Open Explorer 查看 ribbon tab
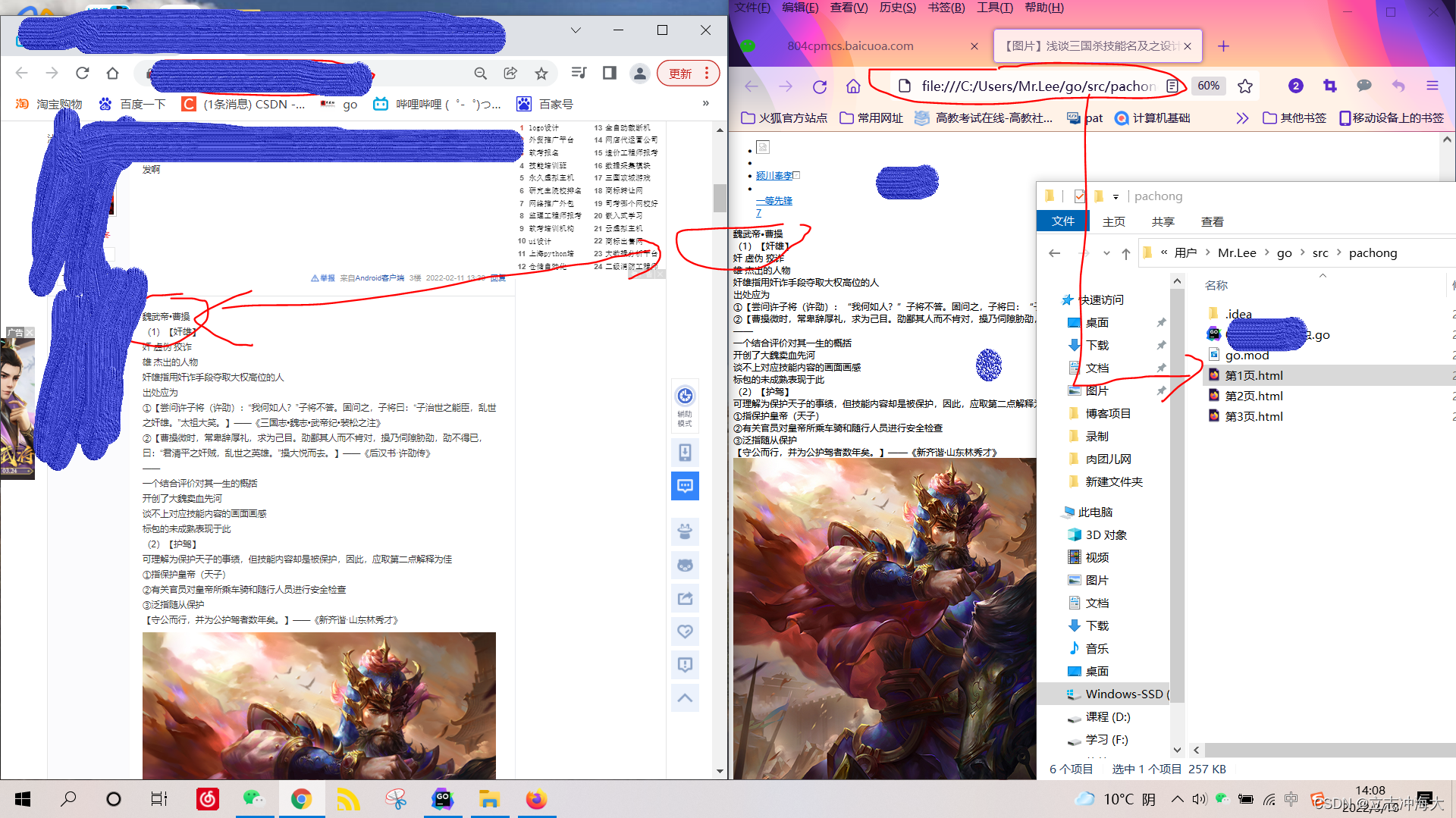Viewport: 1456px width, 818px height. pos(1213,221)
